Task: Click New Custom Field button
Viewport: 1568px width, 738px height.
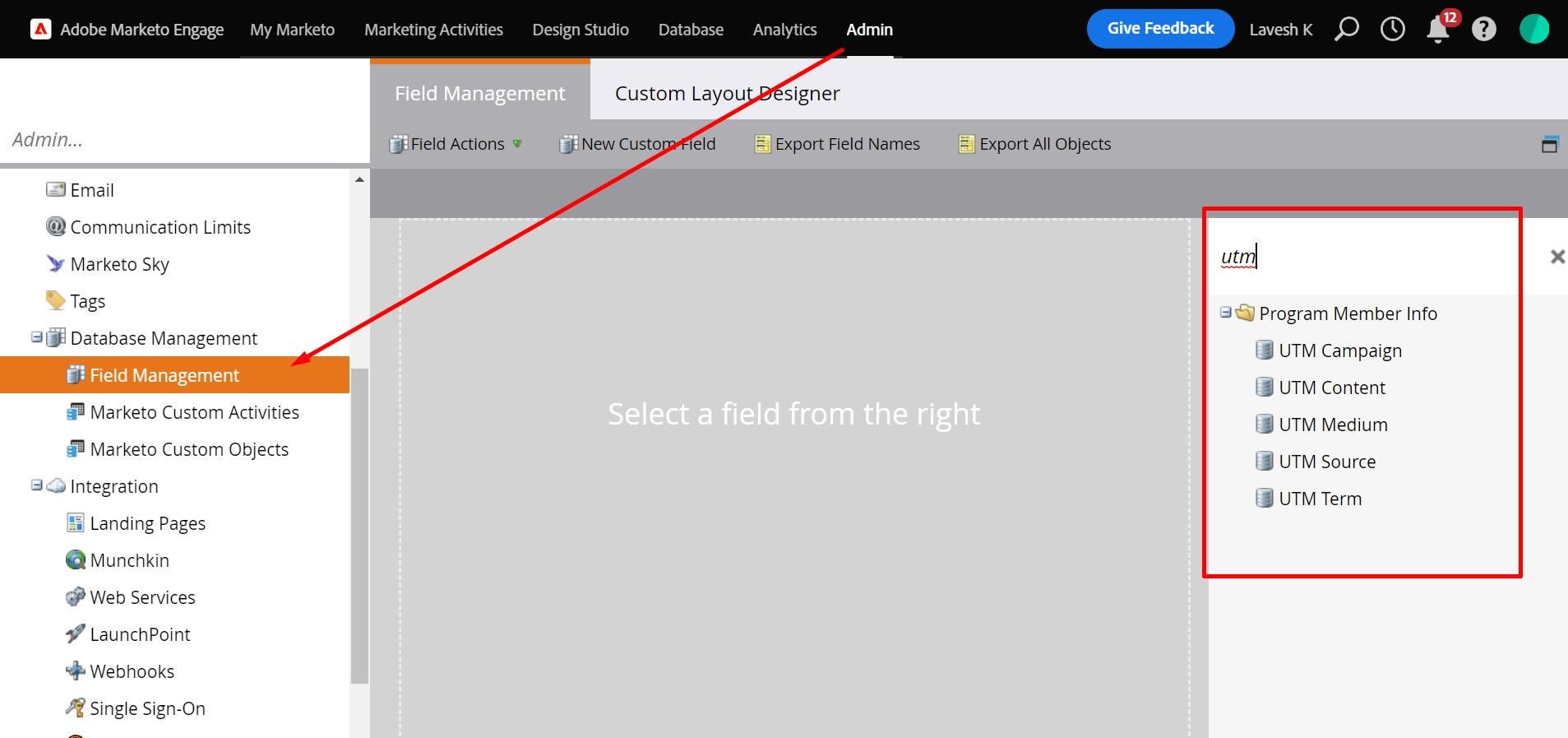Action: pos(637,144)
